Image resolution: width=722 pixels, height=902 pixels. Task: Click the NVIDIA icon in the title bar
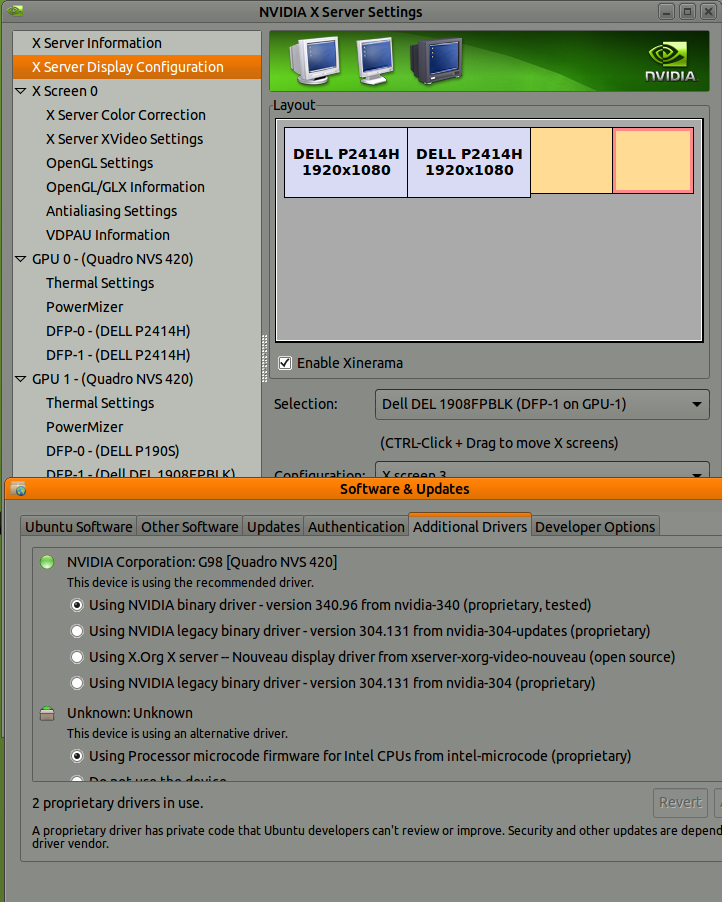click(14, 11)
